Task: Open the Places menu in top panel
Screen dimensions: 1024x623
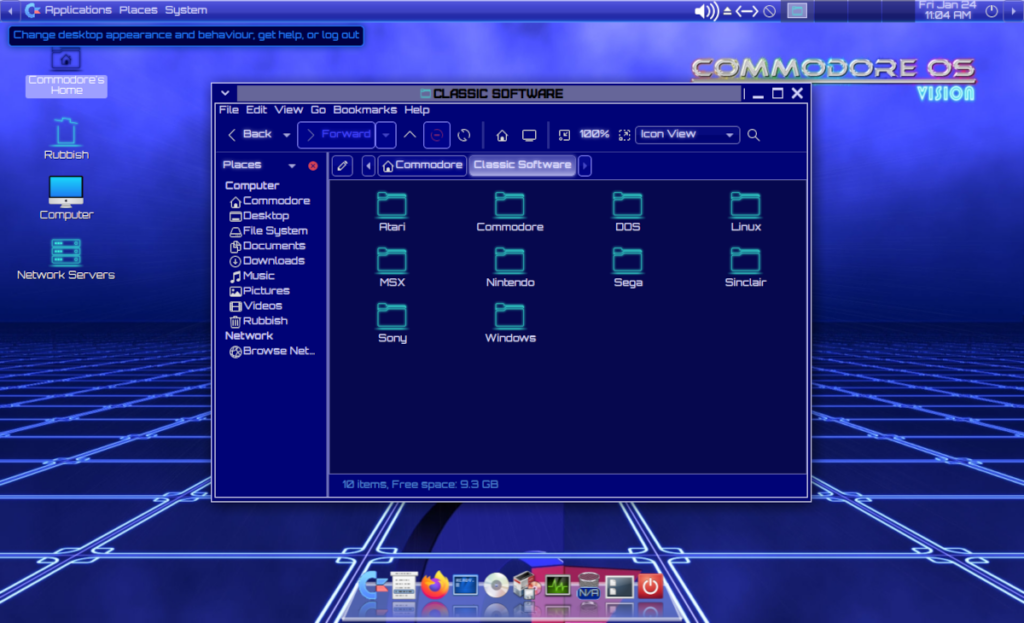Action: (x=138, y=10)
